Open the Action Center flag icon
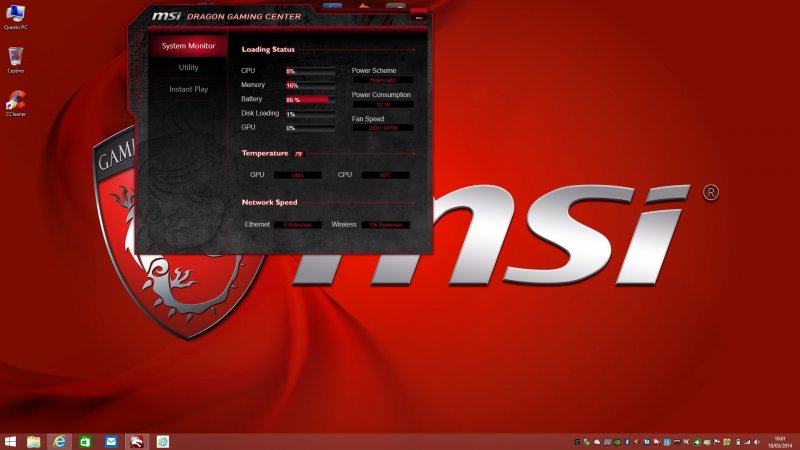 [x=717, y=442]
